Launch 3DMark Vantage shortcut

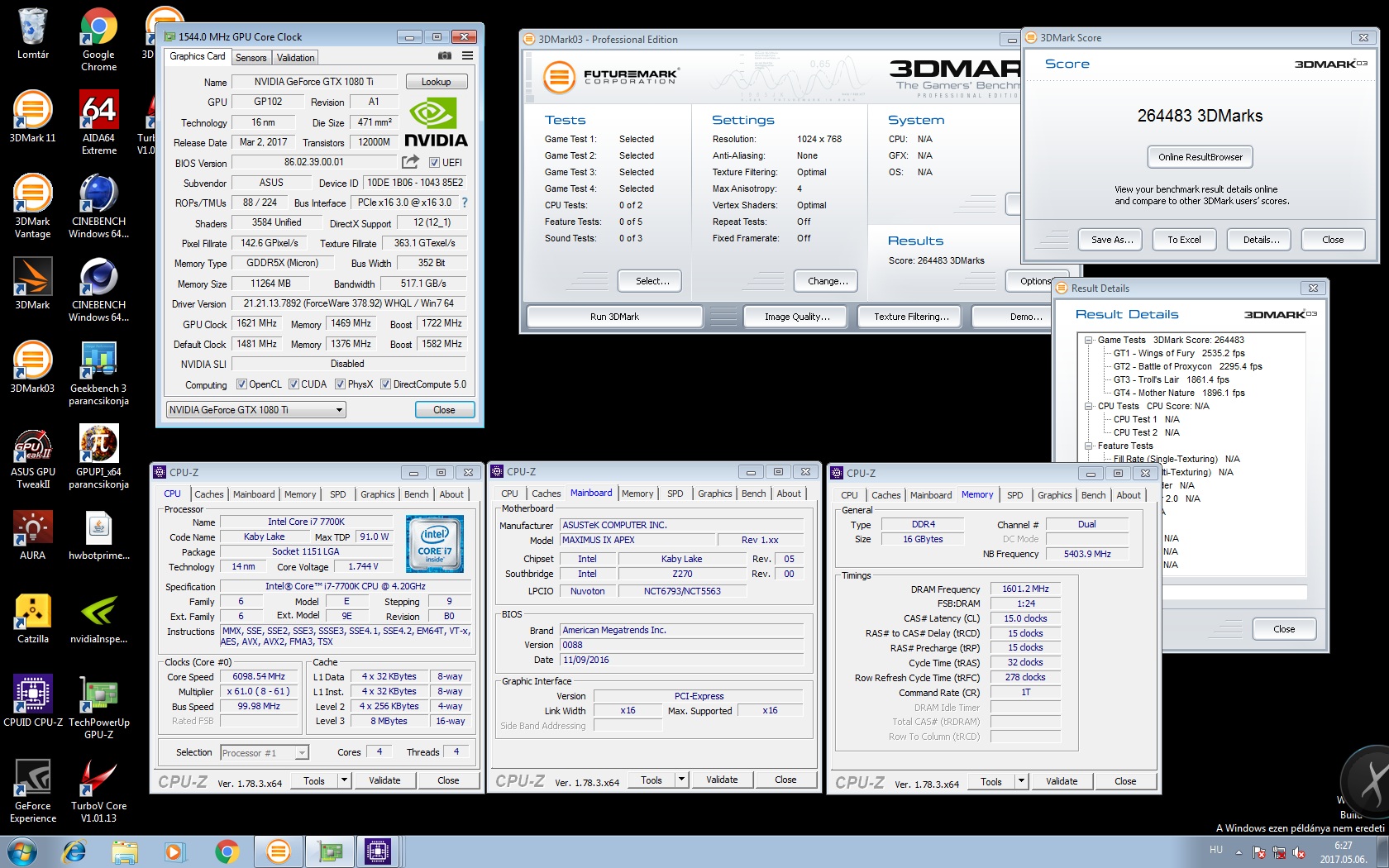pyautogui.click(x=33, y=206)
